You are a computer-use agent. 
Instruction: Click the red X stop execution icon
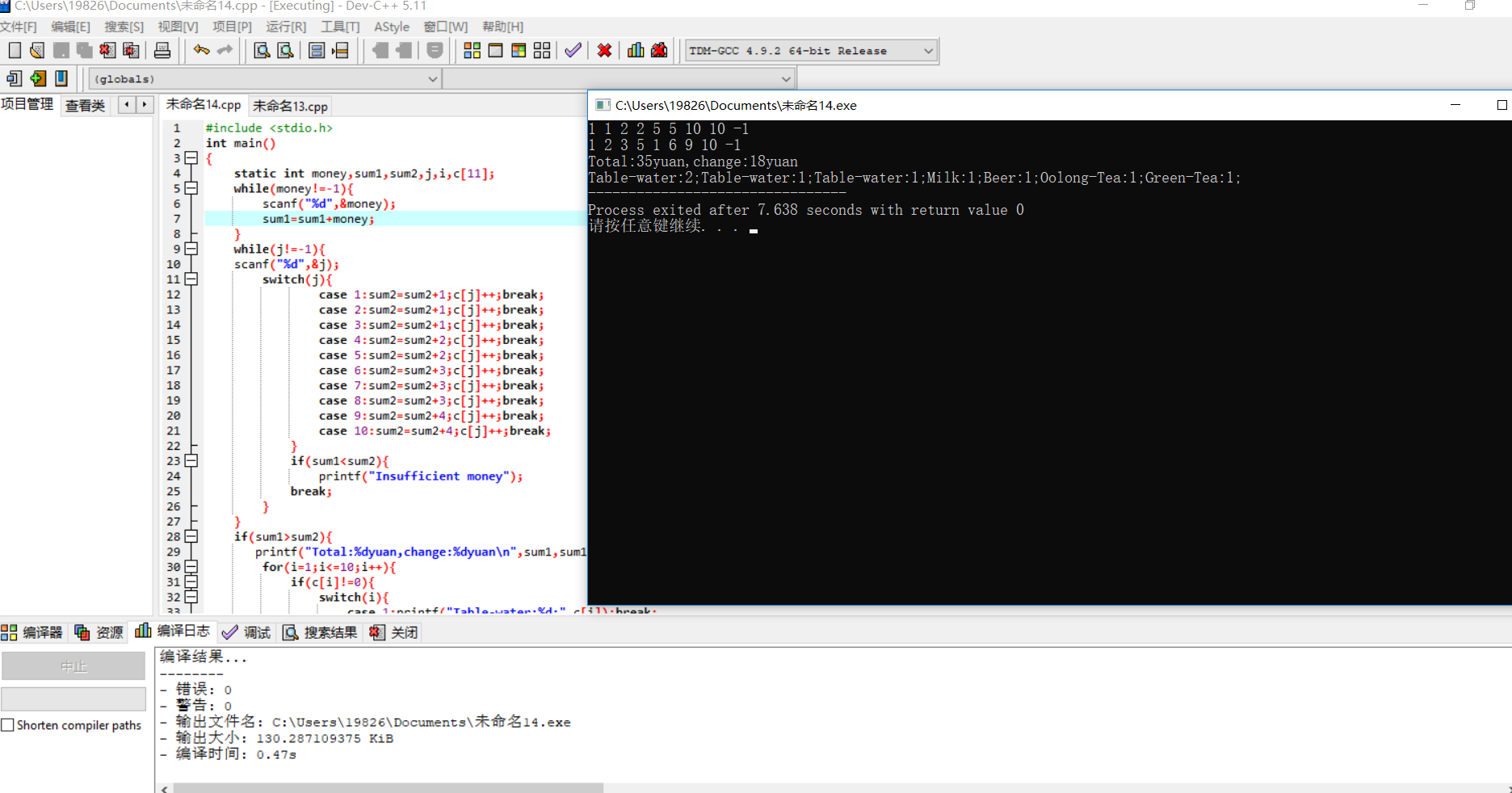pyautogui.click(x=604, y=50)
